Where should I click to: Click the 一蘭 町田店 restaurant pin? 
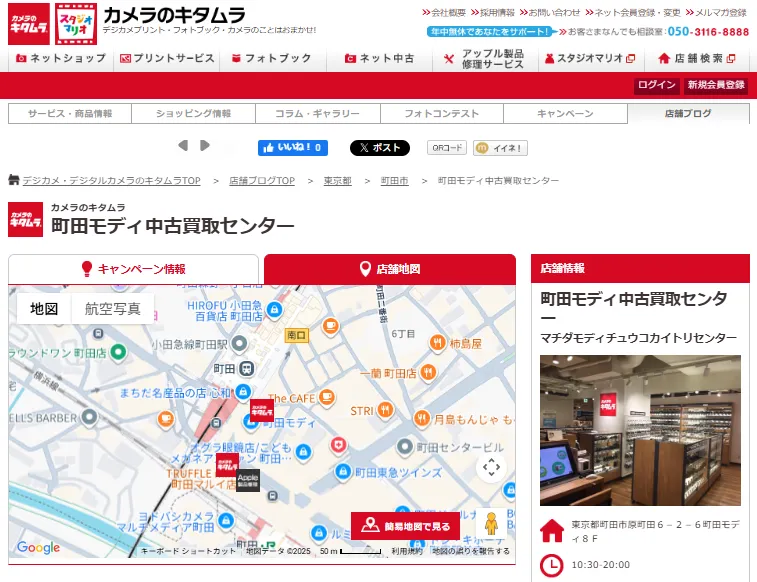pos(429,373)
